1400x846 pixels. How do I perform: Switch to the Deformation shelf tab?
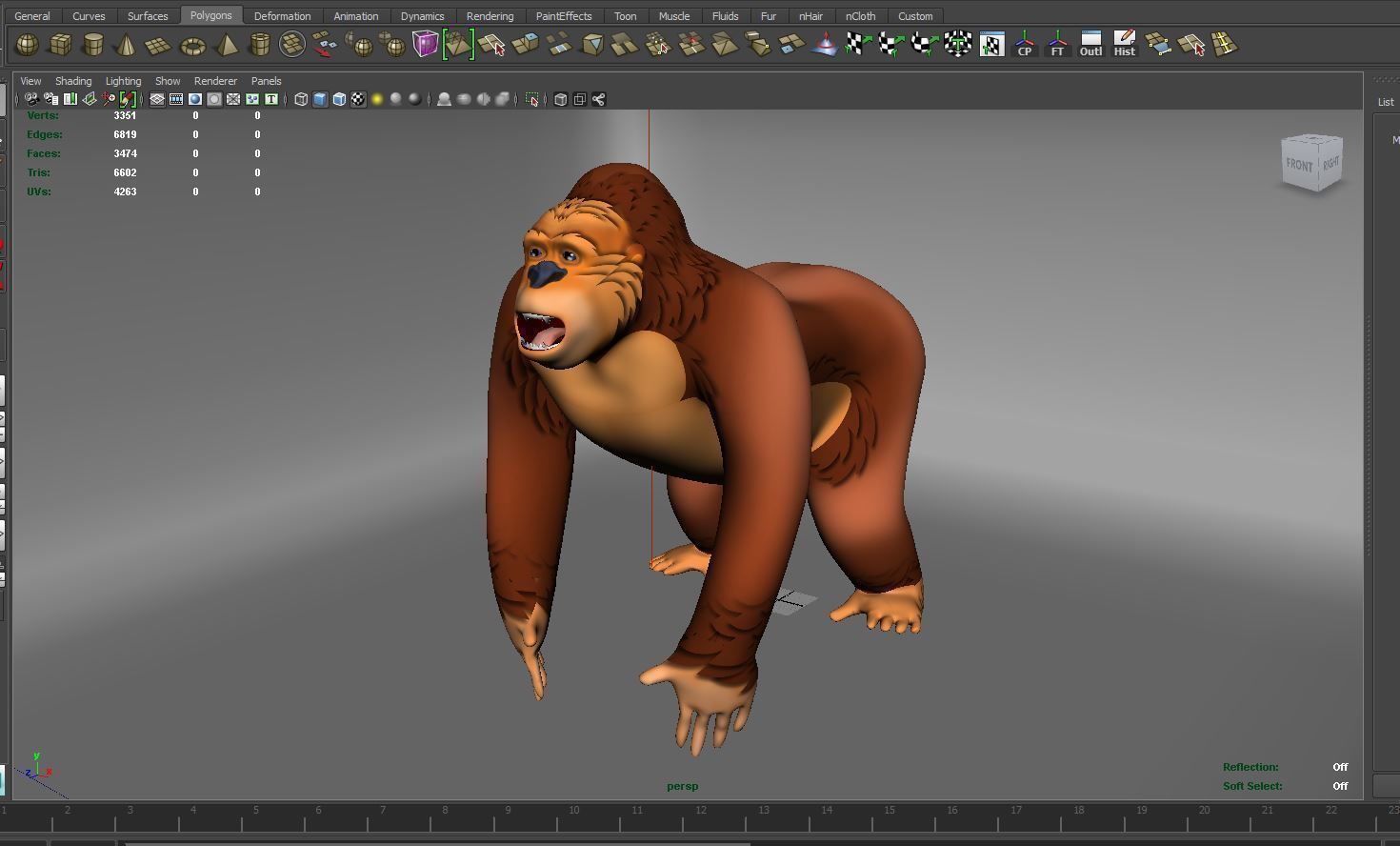tap(282, 16)
